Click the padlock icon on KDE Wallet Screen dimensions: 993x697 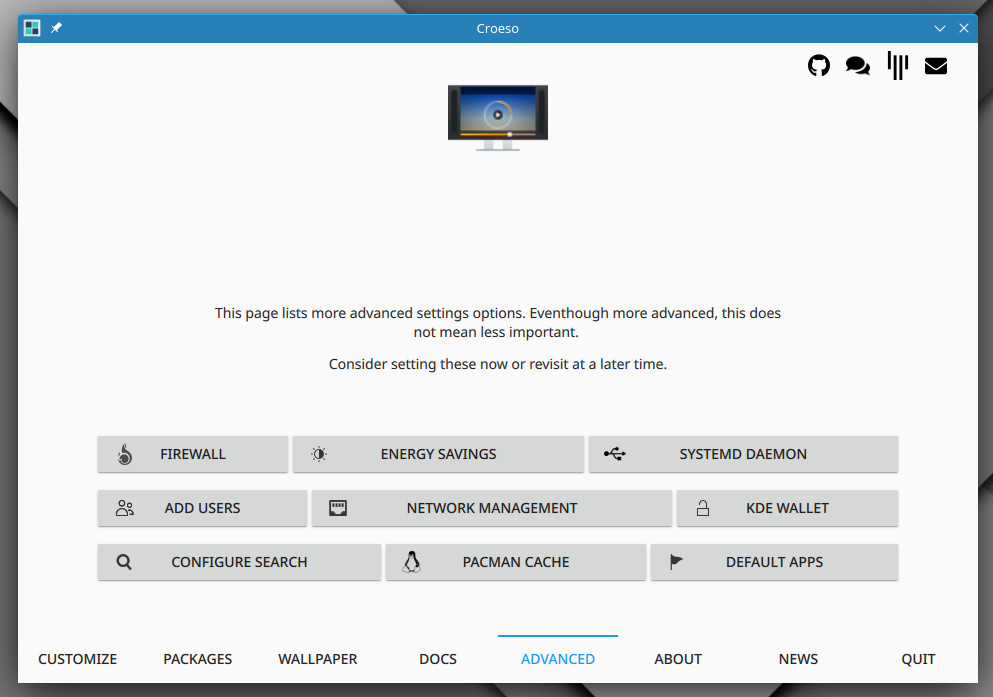703,508
